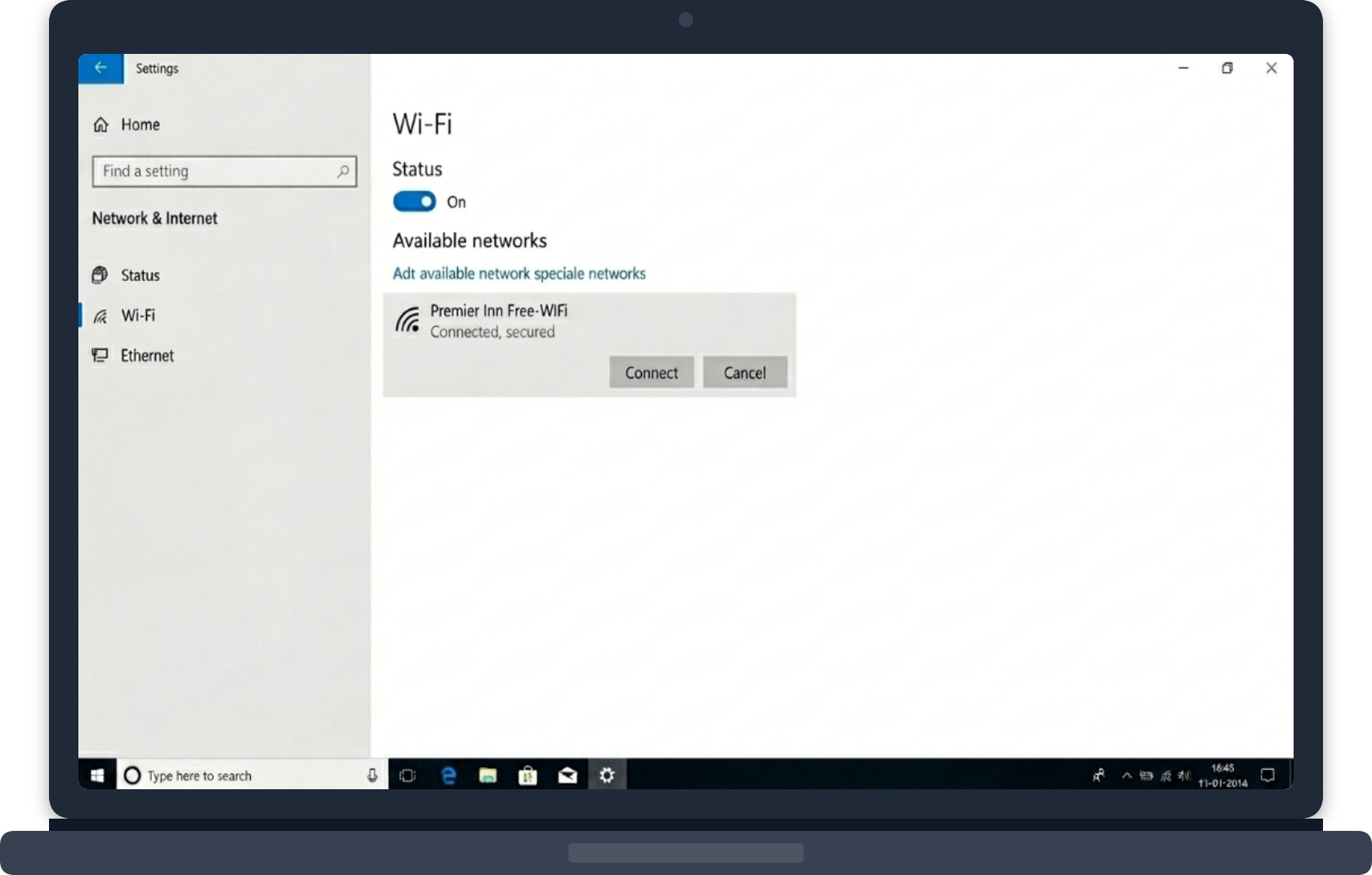Image resolution: width=1372 pixels, height=875 pixels.
Task: Click the Connect button
Action: pyautogui.click(x=652, y=373)
